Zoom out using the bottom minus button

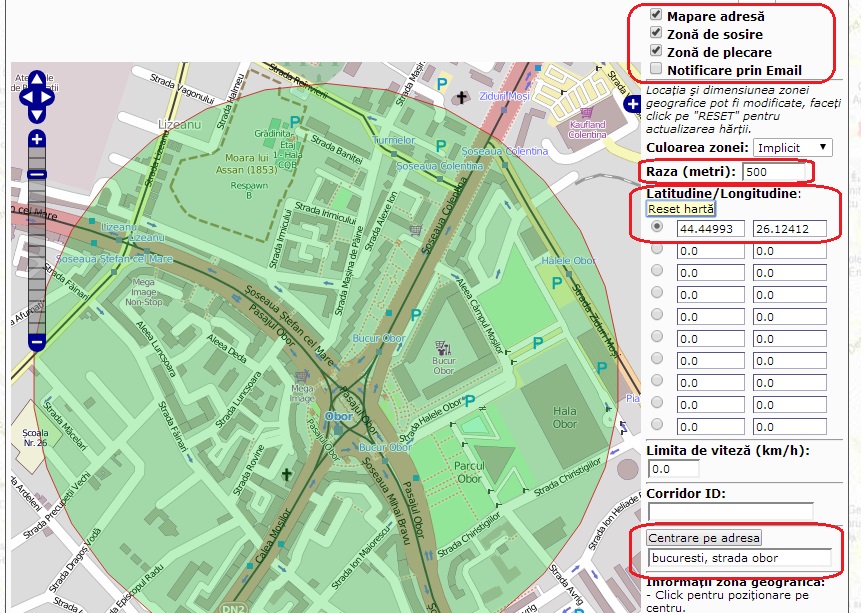pyautogui.click(x=37, y=342)
